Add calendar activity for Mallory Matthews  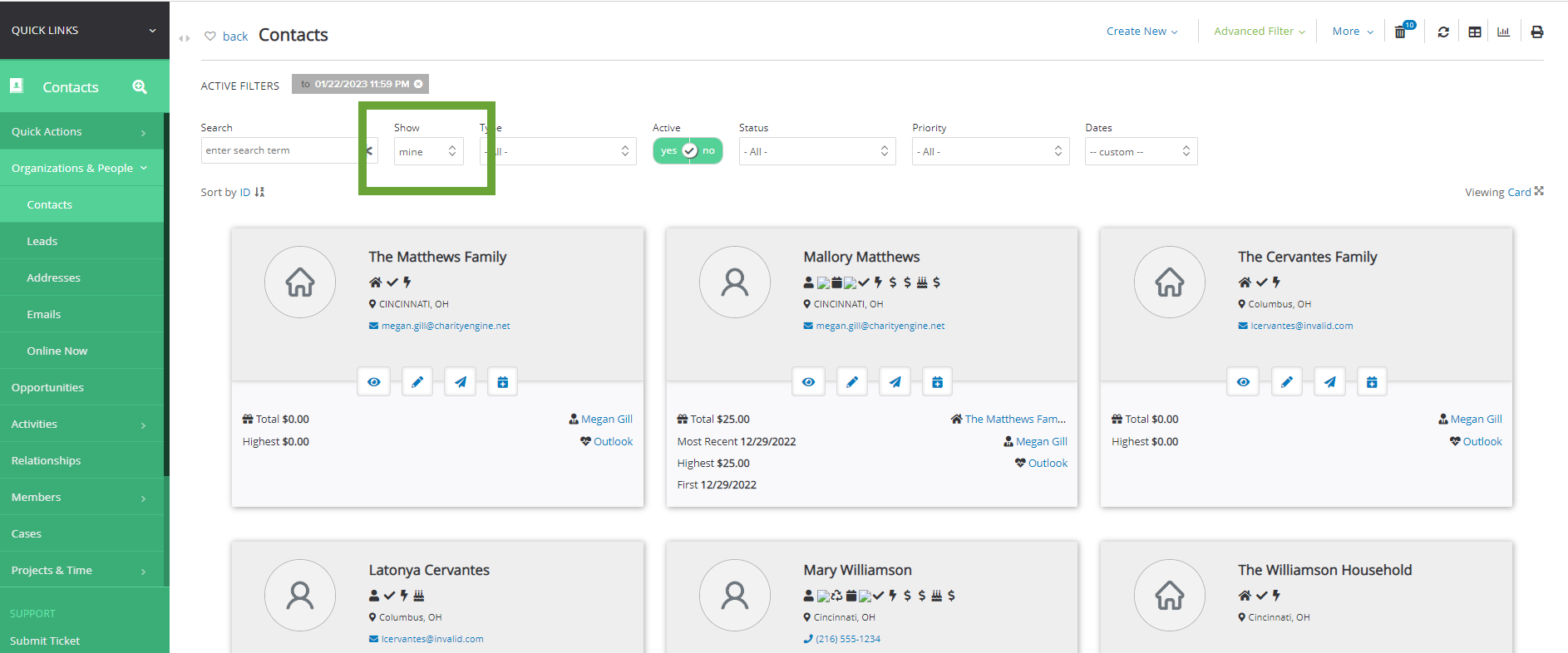tap(938, 382)
